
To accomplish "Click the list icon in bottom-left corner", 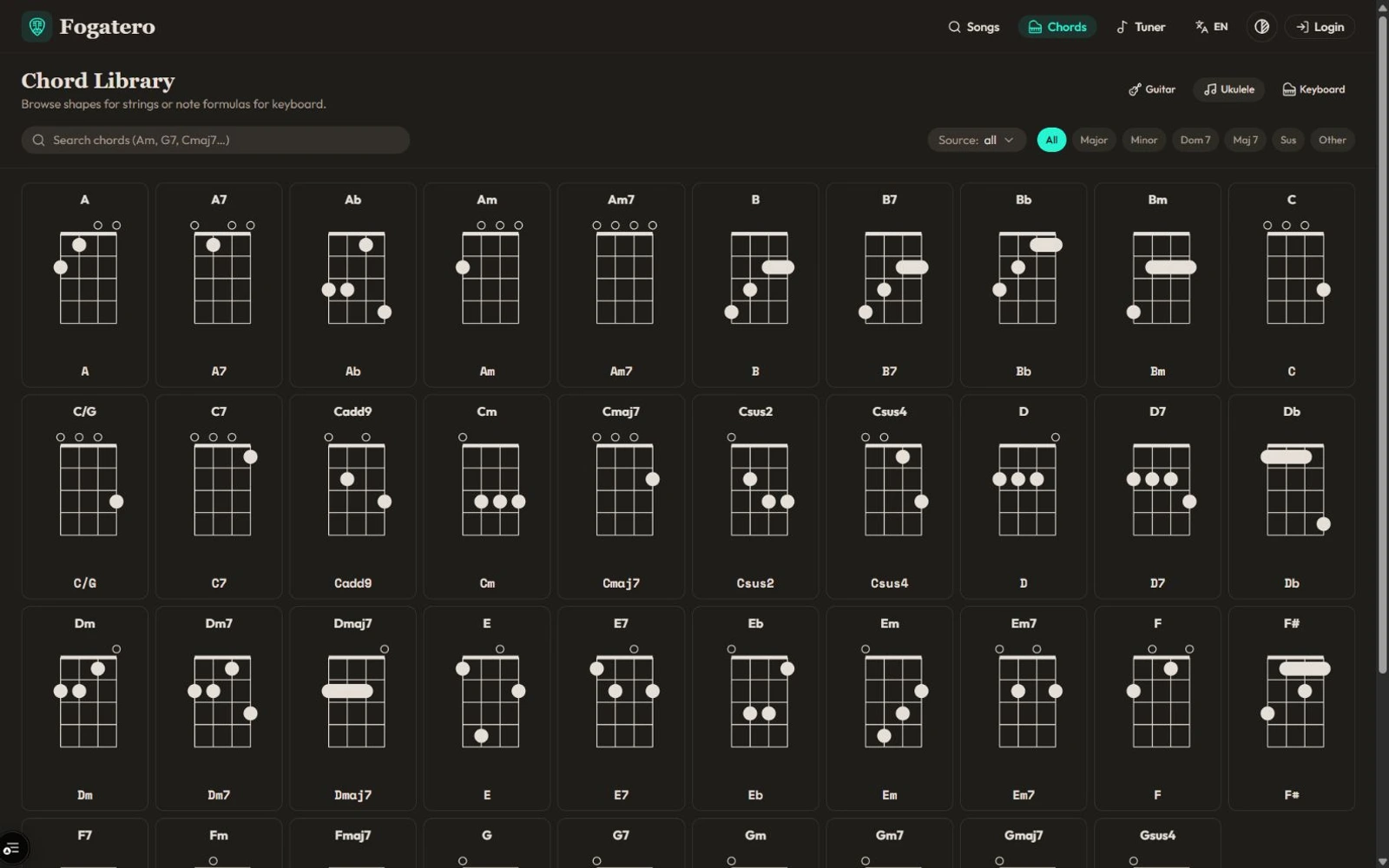I will click(x=11, y=848).
